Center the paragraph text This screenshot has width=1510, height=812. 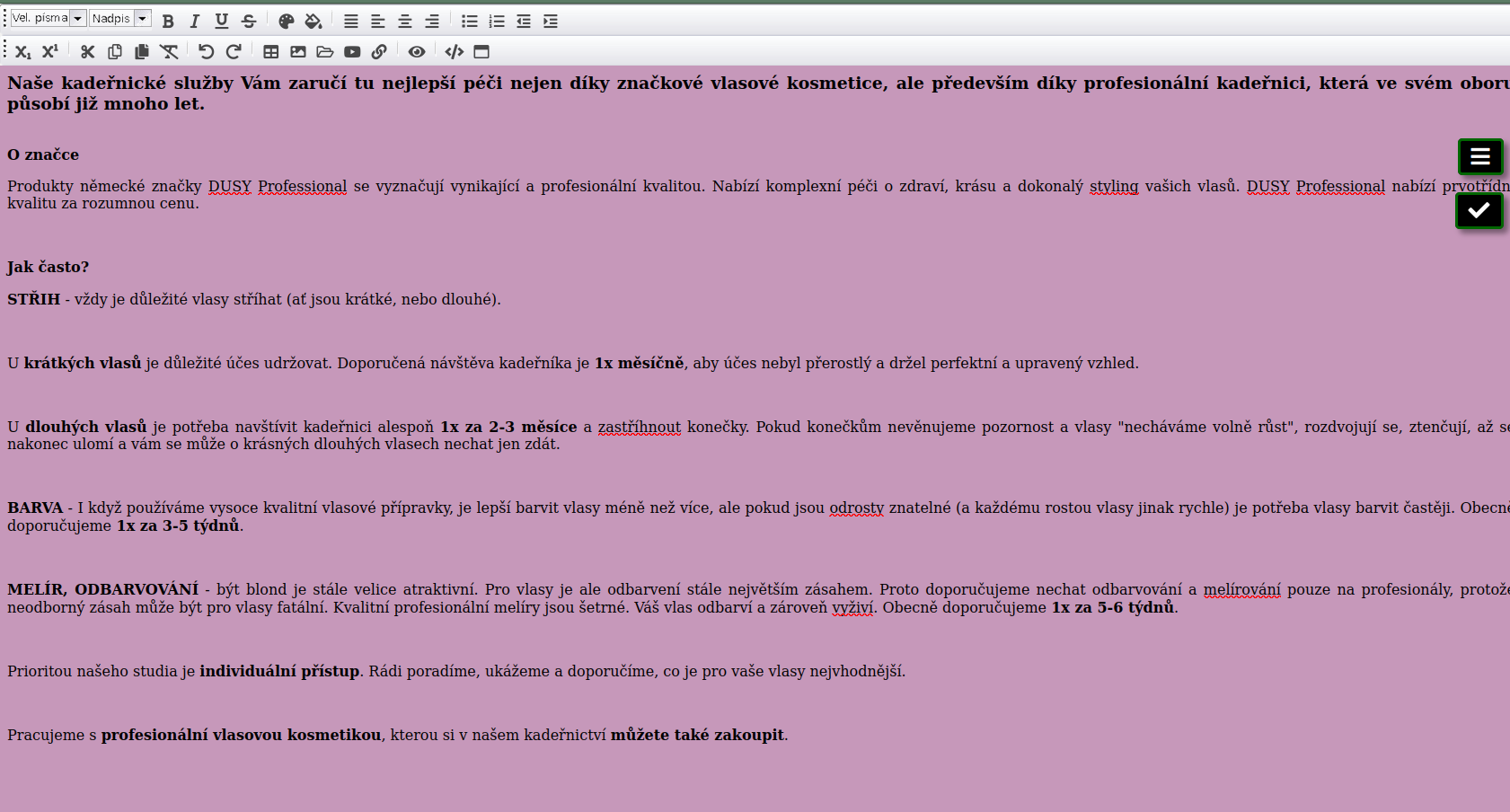click(x=405, y=21)
